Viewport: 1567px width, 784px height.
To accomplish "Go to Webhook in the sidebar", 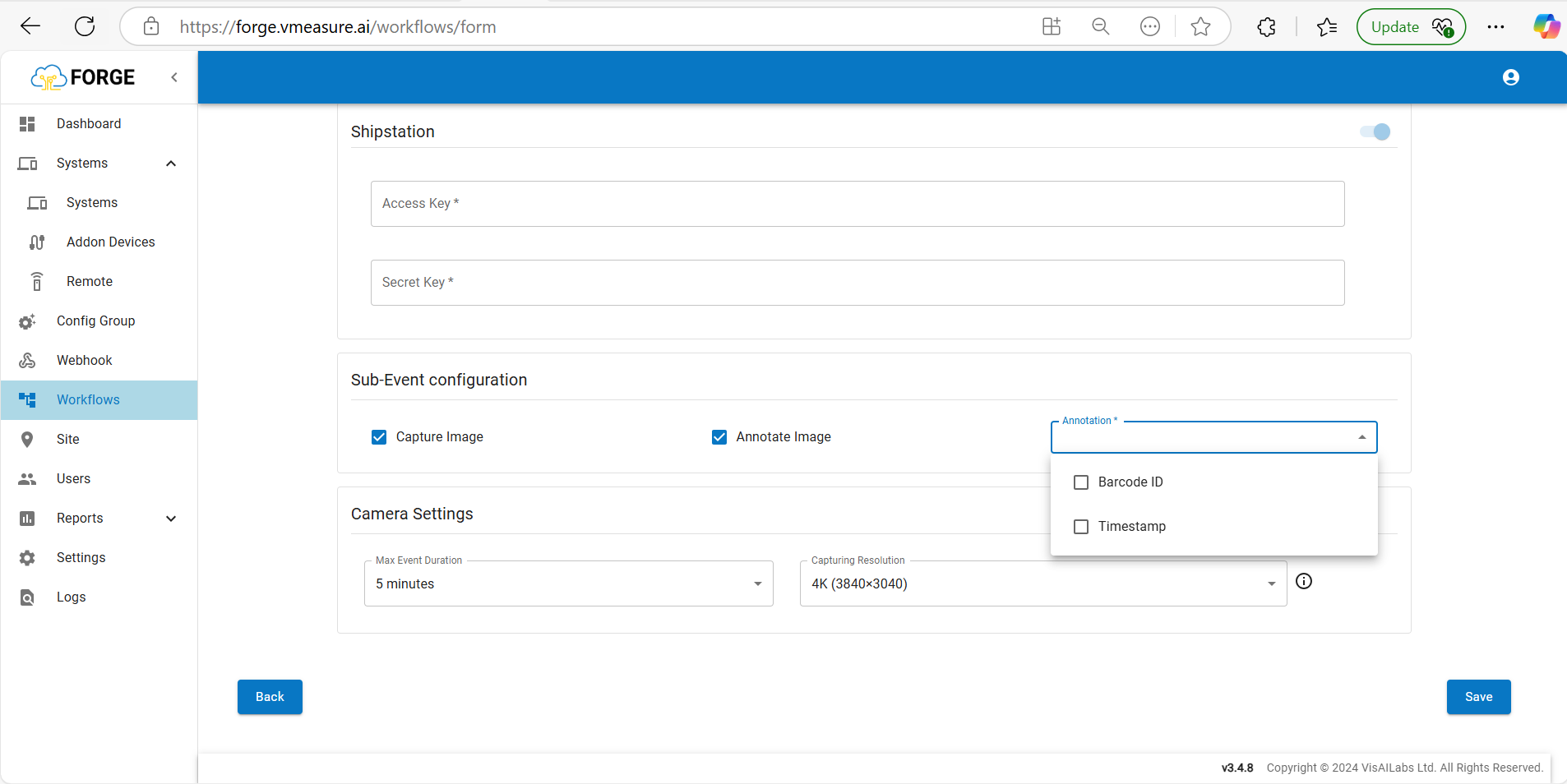I will (x=84, y=361).
